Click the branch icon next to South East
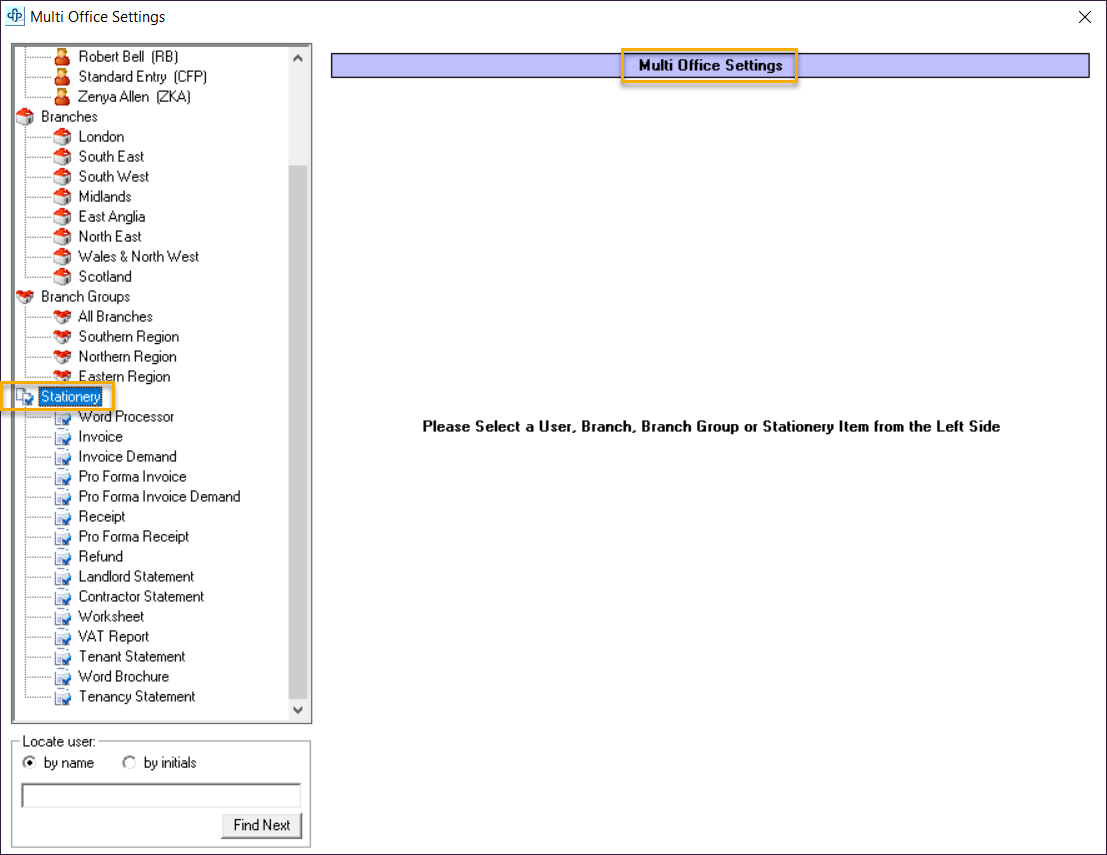Viewport: 1107px width, 855px height. (x=62, y=156)
